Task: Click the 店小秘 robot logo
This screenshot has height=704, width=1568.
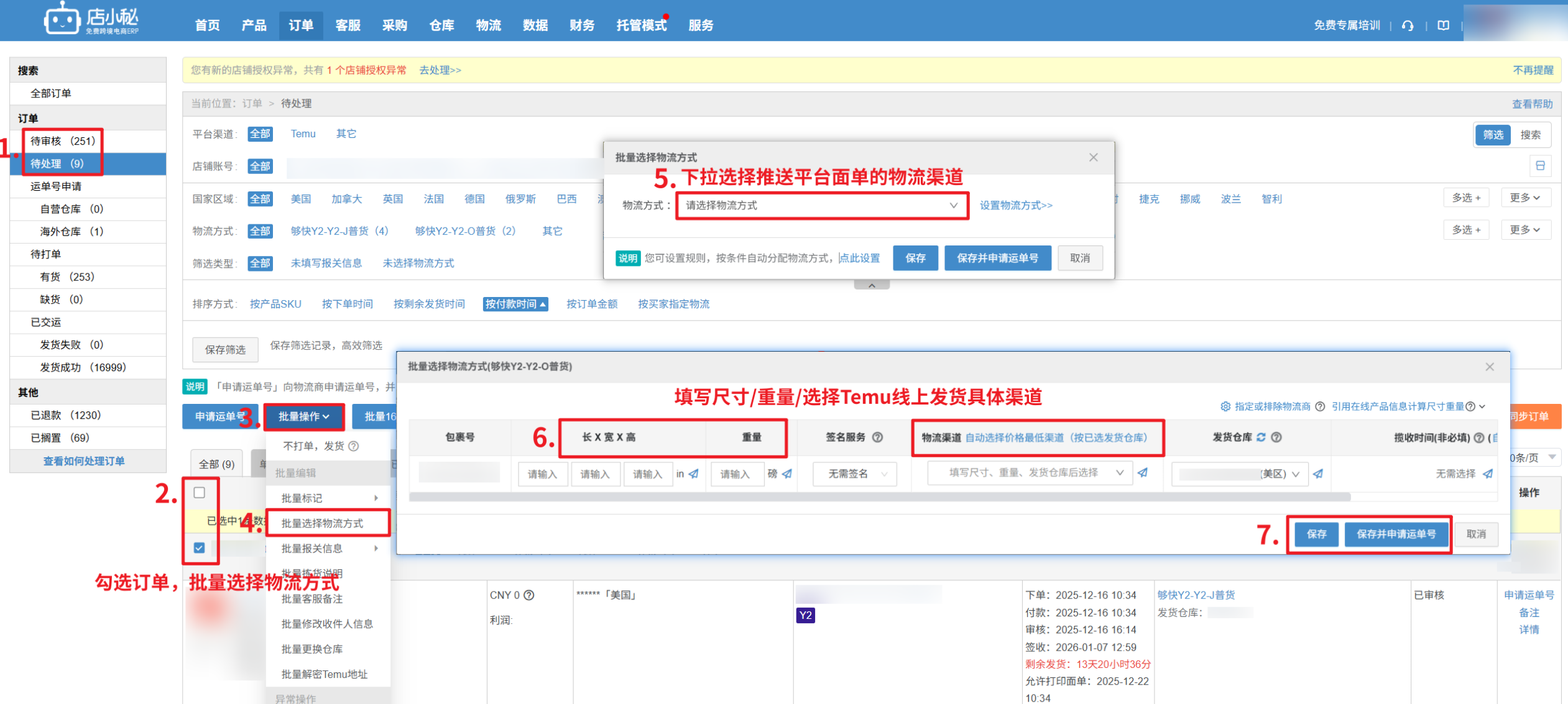Action: click(x=62, y=20)
